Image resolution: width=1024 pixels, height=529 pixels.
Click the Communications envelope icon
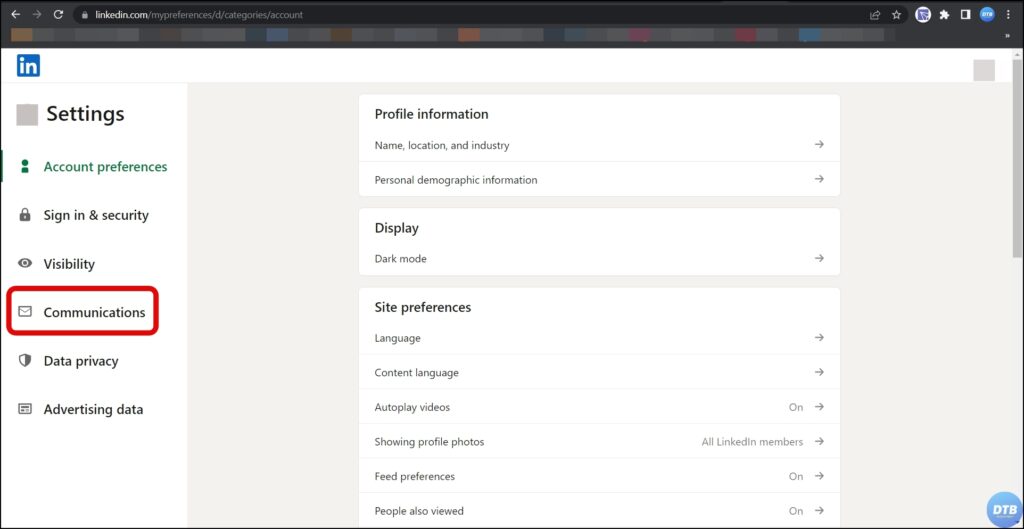point(25,312)
